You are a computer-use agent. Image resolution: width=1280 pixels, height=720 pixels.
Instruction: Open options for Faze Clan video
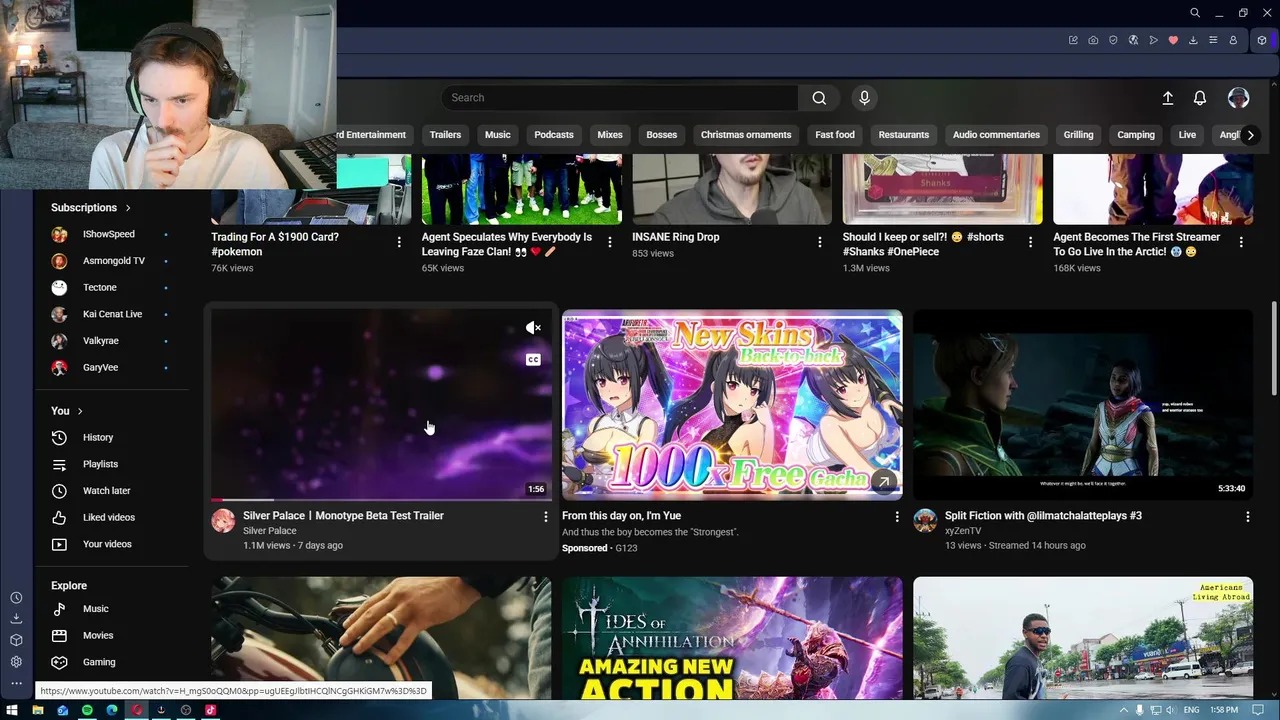[x=609, y=242]
